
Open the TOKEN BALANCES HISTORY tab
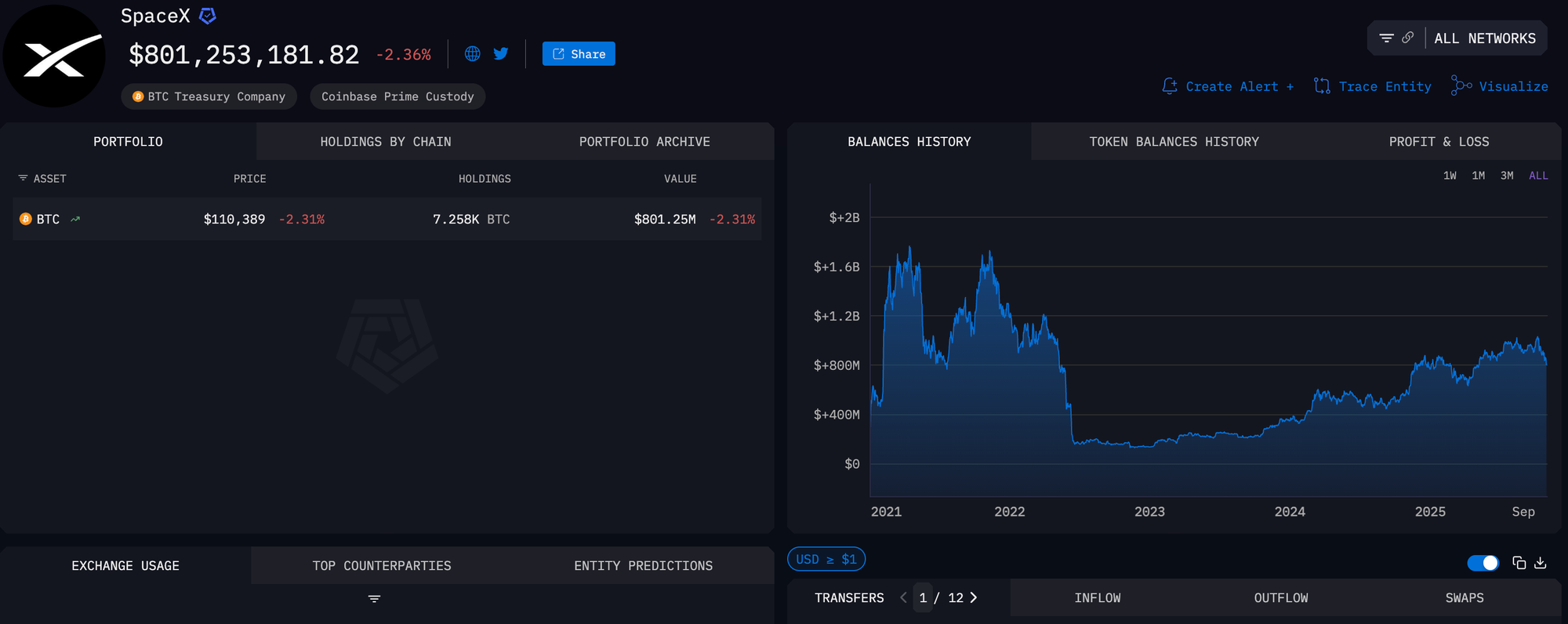[1174, 142]
